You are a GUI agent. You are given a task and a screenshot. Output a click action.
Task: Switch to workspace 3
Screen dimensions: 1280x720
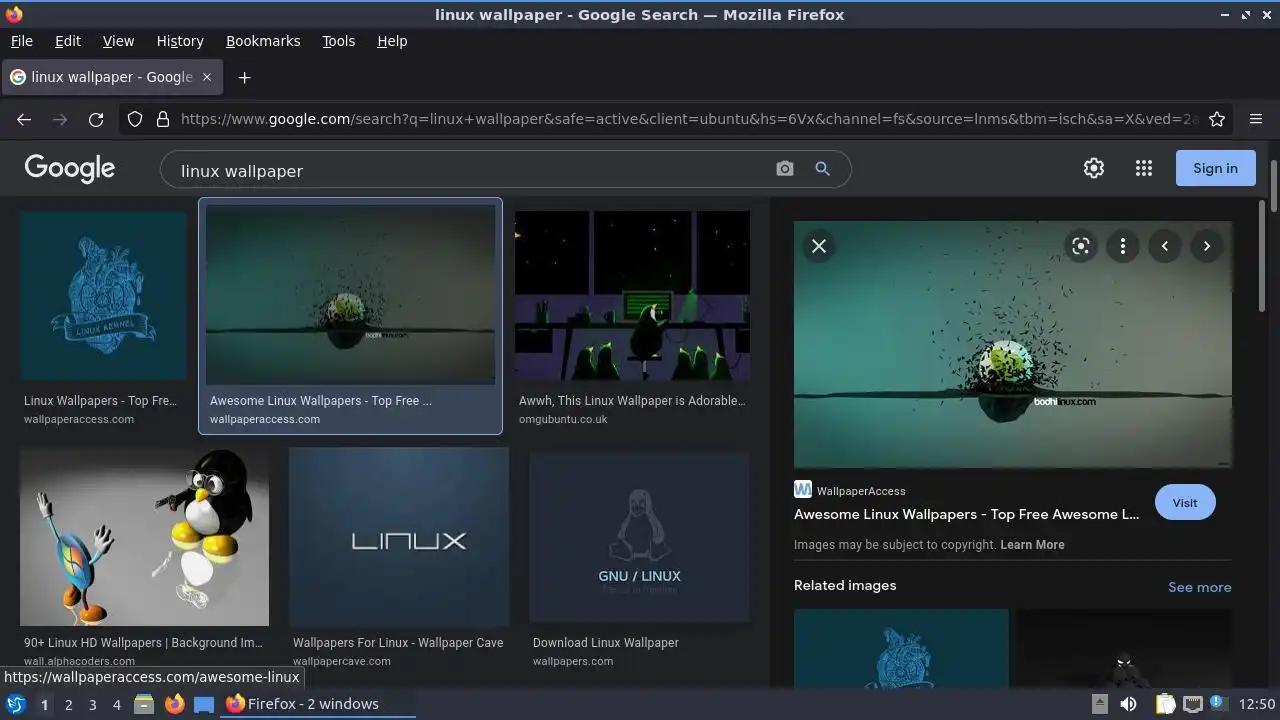tap(92, 705)
